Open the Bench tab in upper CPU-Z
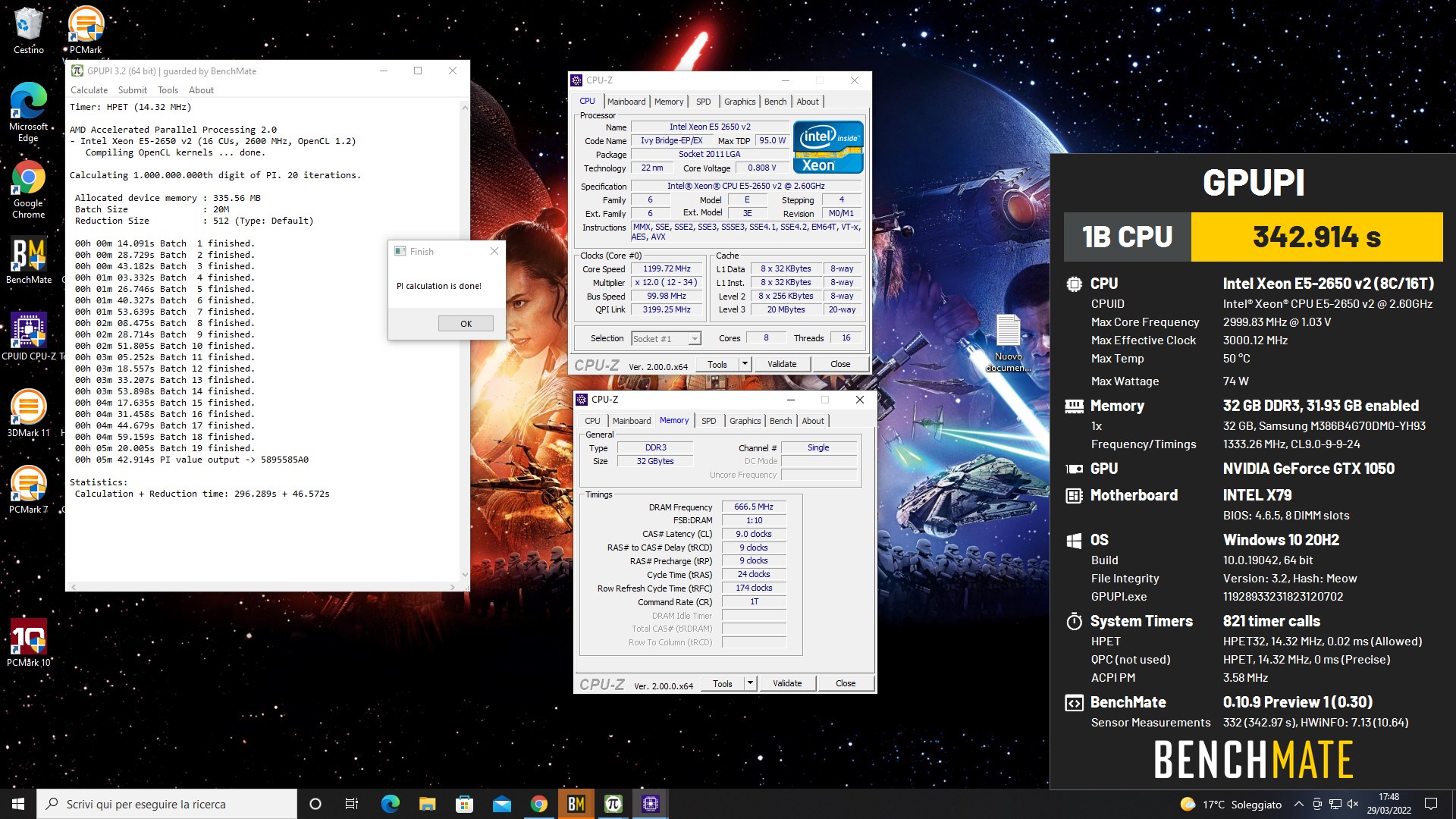Viewport: 1456px width, 819px height. tap(775, 102)
